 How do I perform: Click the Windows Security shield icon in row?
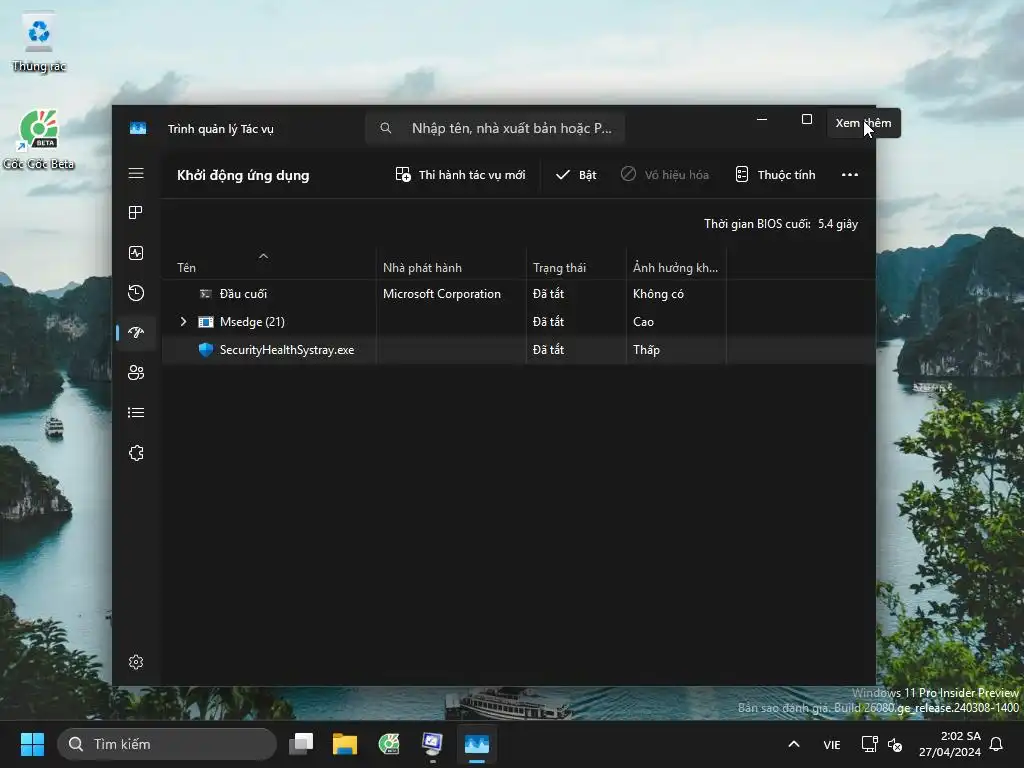coord(206,350)
